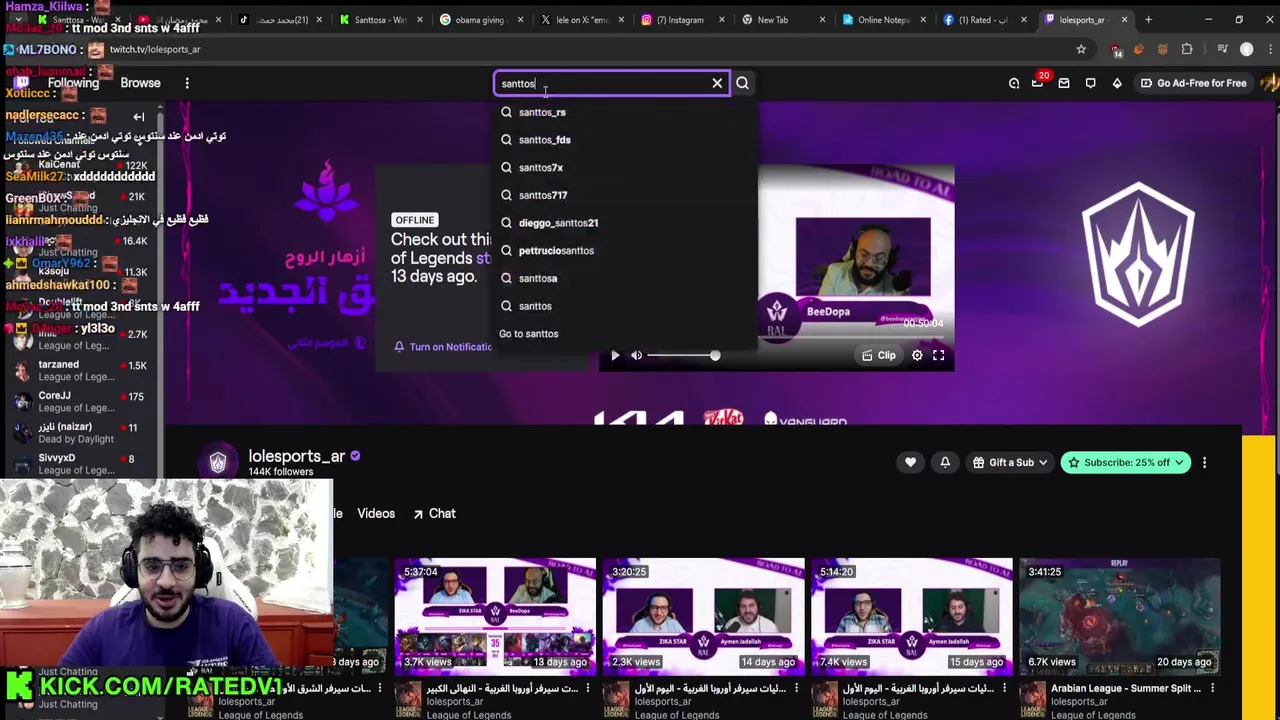The height and width of the screenshot is (720, 1280).
Task: Open the Get Bits diamond icon
Action: coord(1117,83)
